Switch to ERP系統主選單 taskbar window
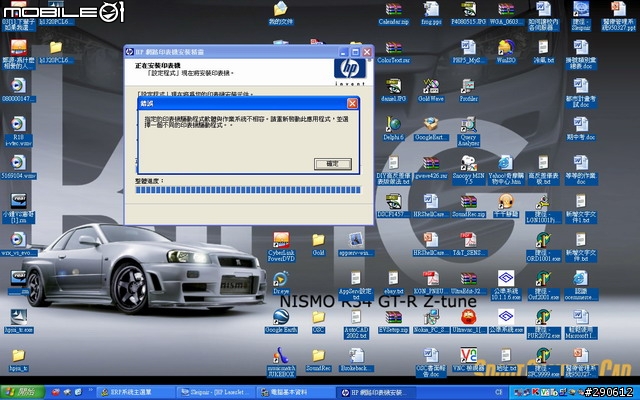640x400 pixels. tap(136, 392)
